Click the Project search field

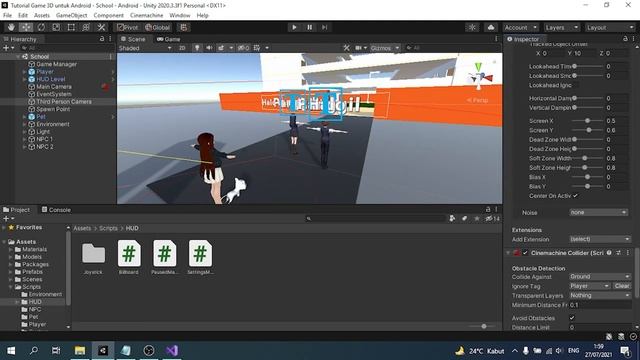[376, 219]
